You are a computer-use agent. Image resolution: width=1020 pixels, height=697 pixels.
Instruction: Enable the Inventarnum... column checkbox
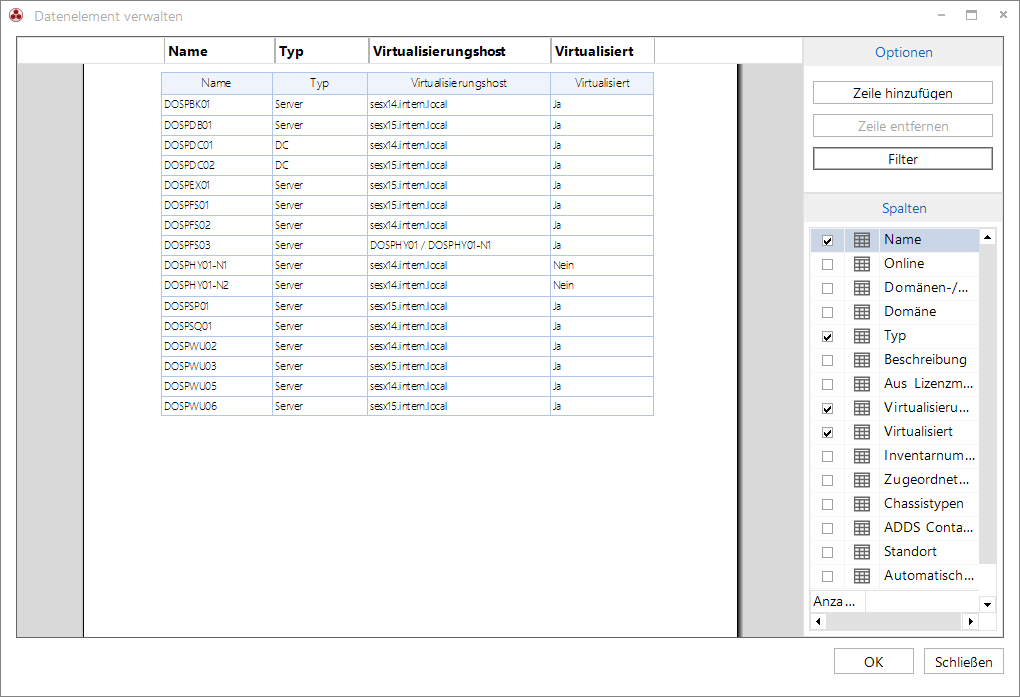click(827, 457)
